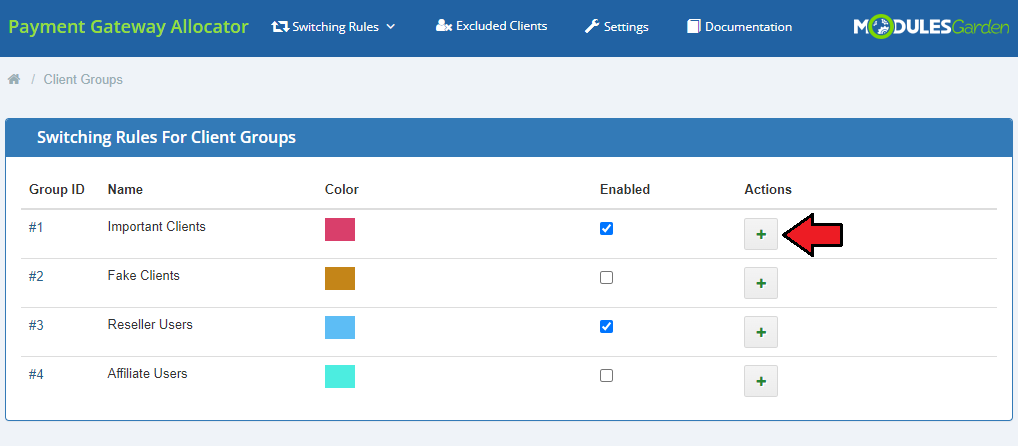Click the plus button for Important Clients
This screenshot has width=1018, height=446.
tap(761, 234)
